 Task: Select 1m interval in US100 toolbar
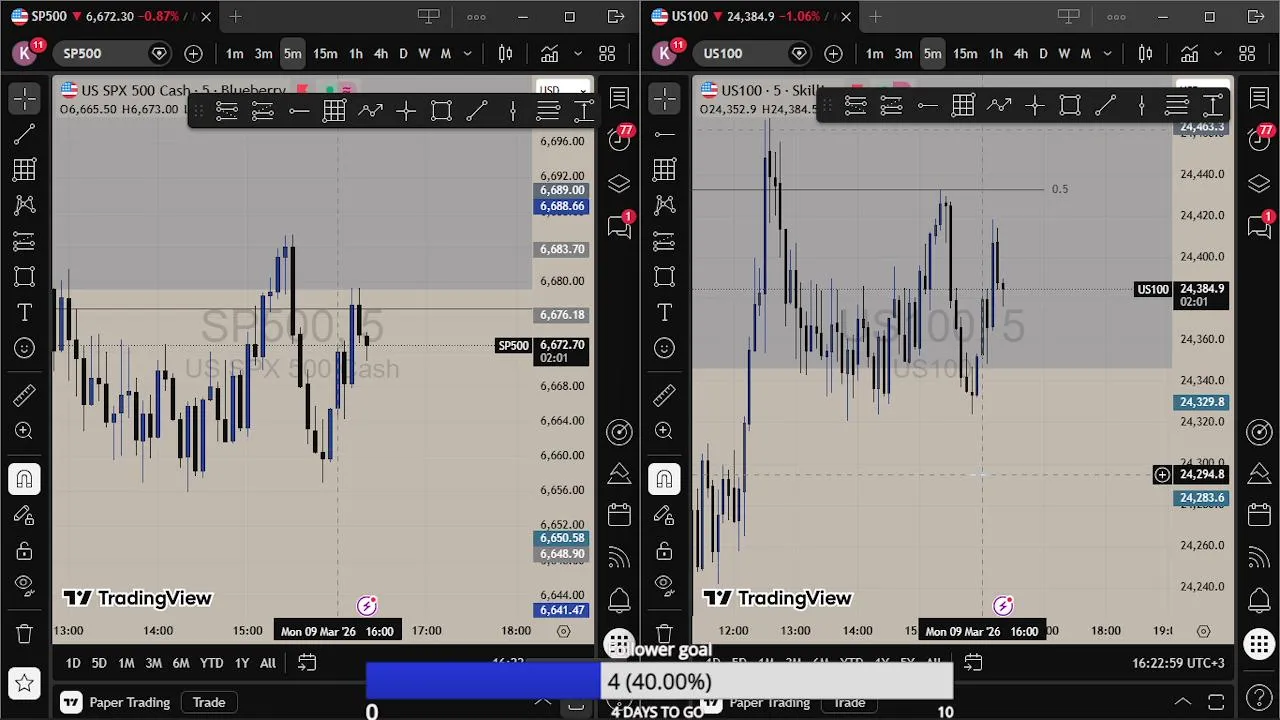pos(874,54)
